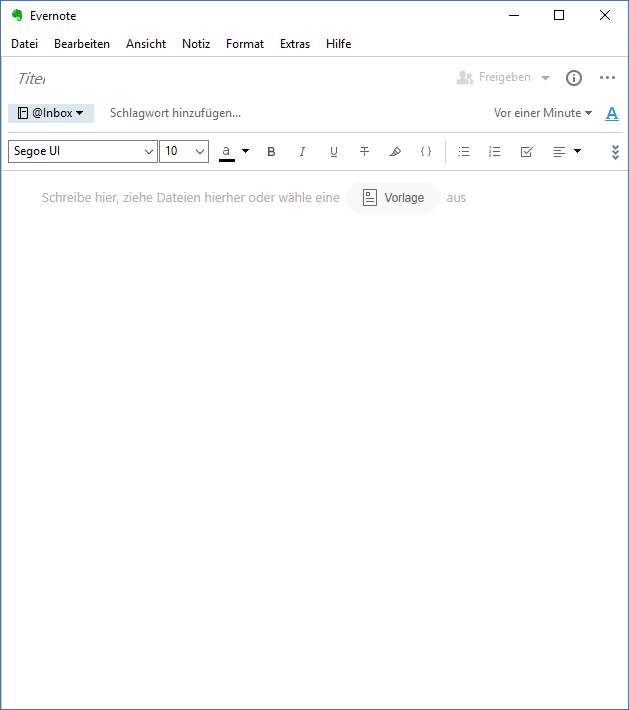Image resolution: width=629 pixels, height=710 pixels.
Task: Toggle underline formatting
Action: pos(334,152)
